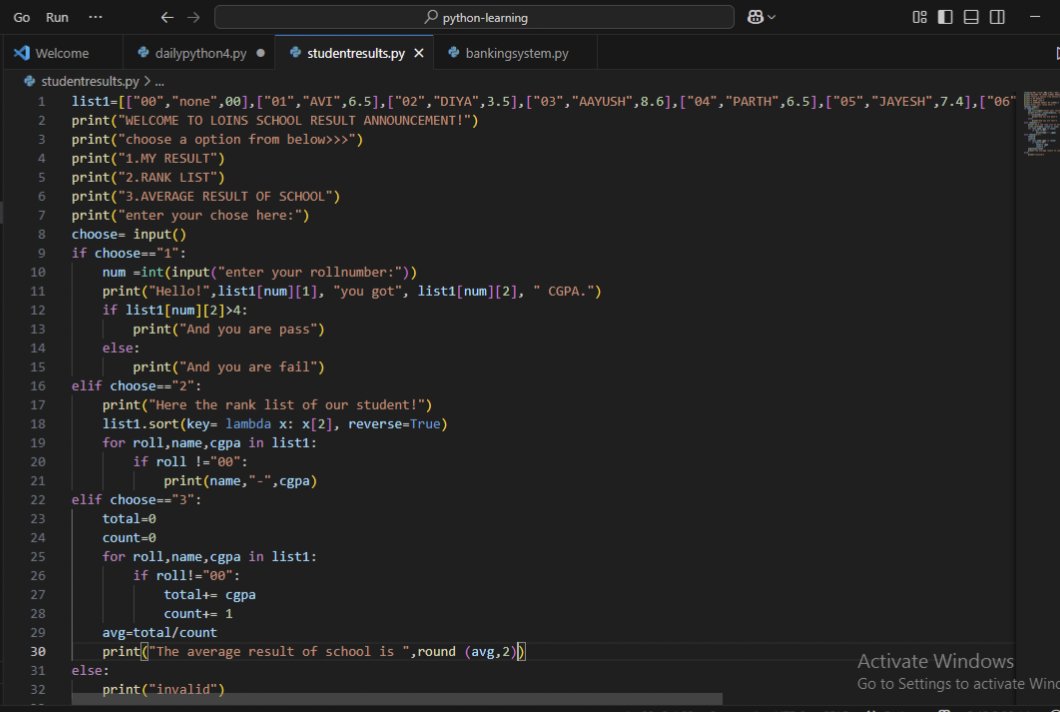Screen dimensions: 1060x712
Task: Click studentresults.py in breadcrumb
Action: click(89, 81)
